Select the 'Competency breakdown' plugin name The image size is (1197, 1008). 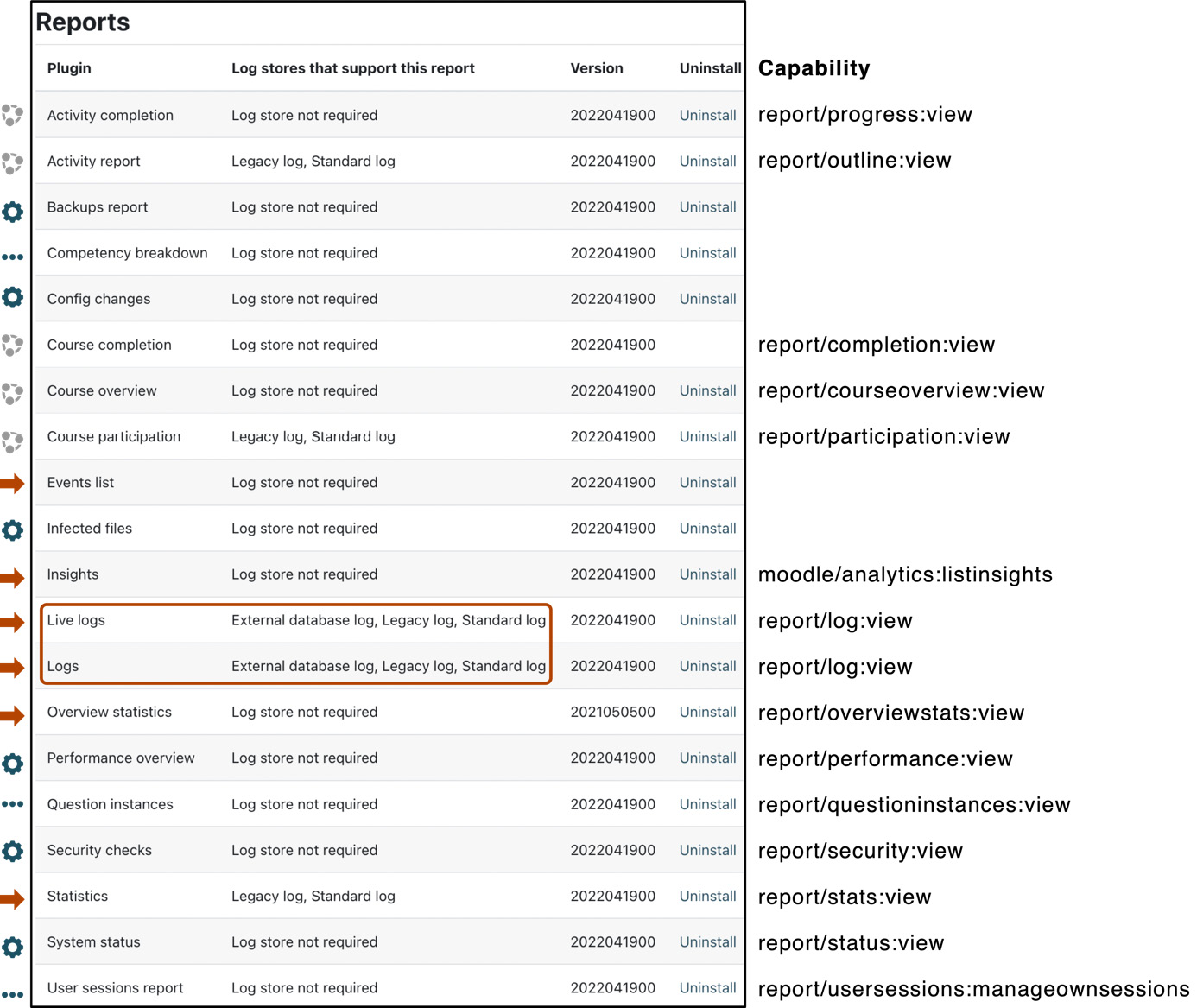point(128,253)
